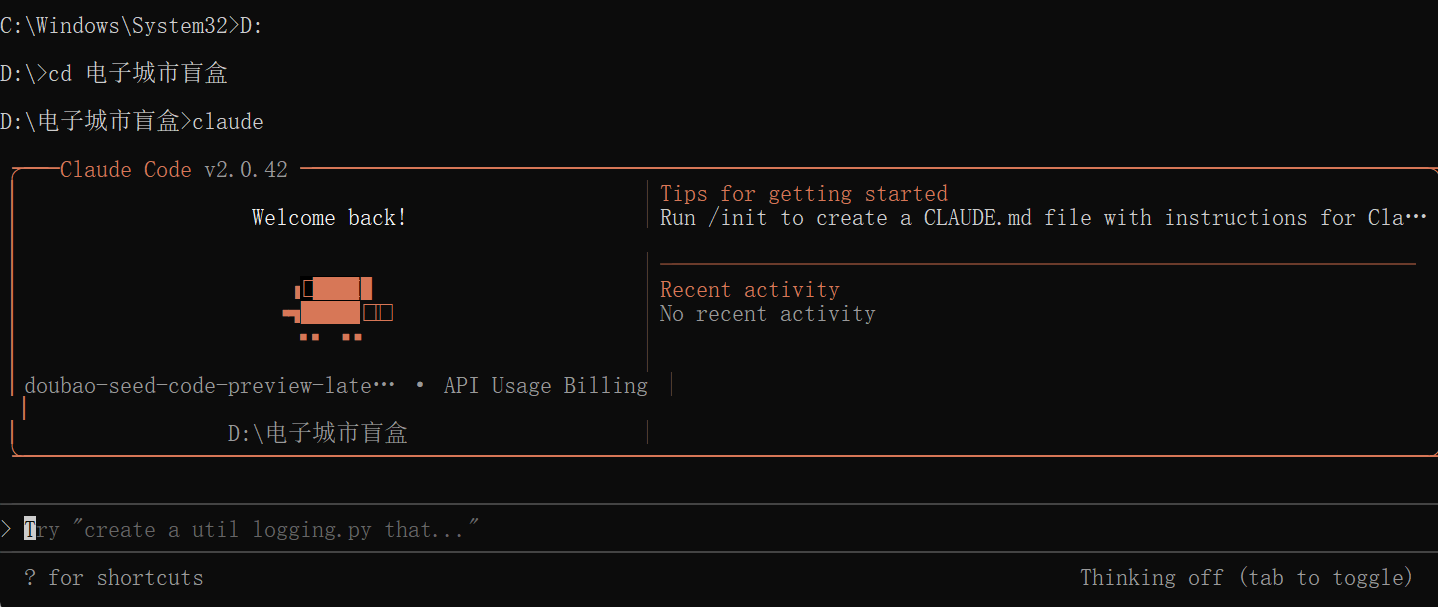This screenshot has height=607, width=1438.
Task: Click the "C:\Windows\System32>D:" command line
Action: 131,26
